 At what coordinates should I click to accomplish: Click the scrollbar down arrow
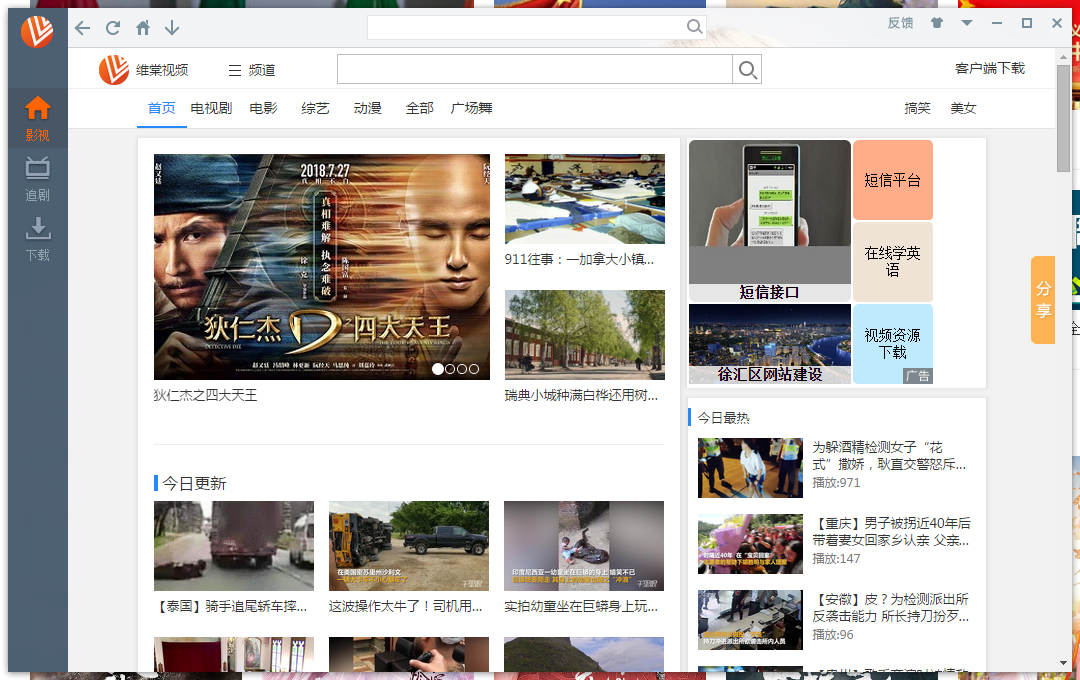coord(1063,663)
